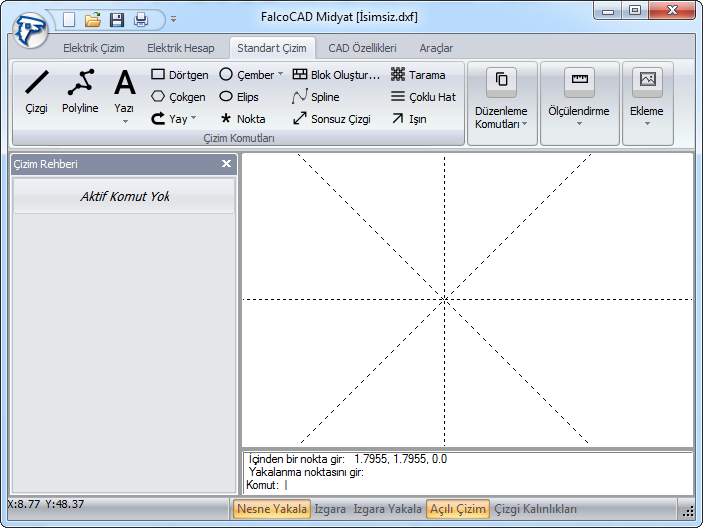Click the Aktif Komut Yok button

(x=124, y=196)
